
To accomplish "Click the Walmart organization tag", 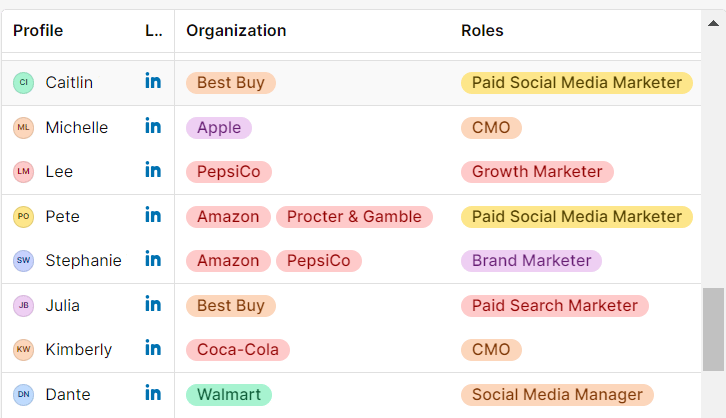I will (229, 395).
